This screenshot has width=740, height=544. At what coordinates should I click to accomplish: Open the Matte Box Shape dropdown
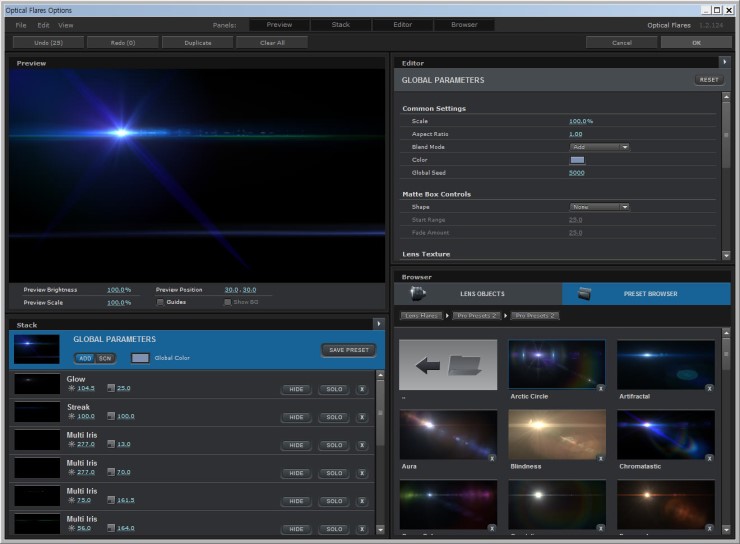(x=599, y=207)
